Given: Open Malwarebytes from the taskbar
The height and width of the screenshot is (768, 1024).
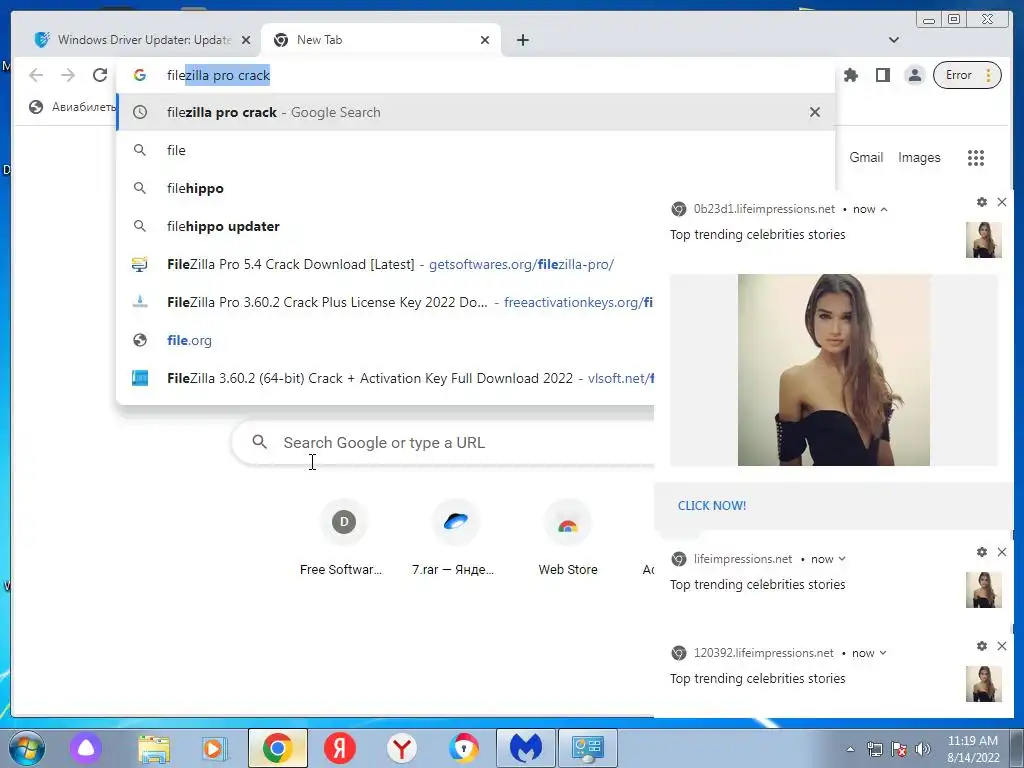Looking at the screenshot, I should click(526, 748).
